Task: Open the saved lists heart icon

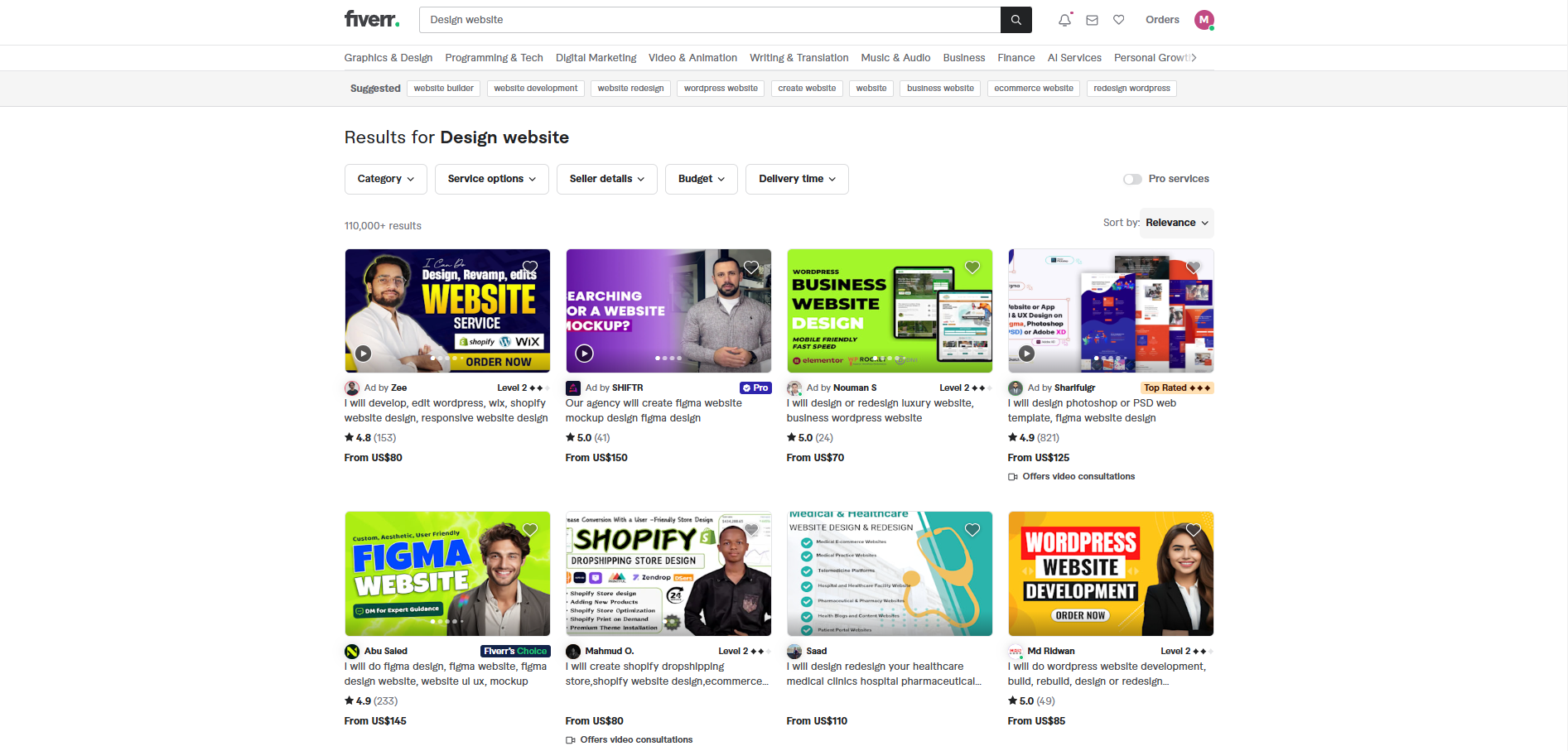Action: (x=1119, y=20)
